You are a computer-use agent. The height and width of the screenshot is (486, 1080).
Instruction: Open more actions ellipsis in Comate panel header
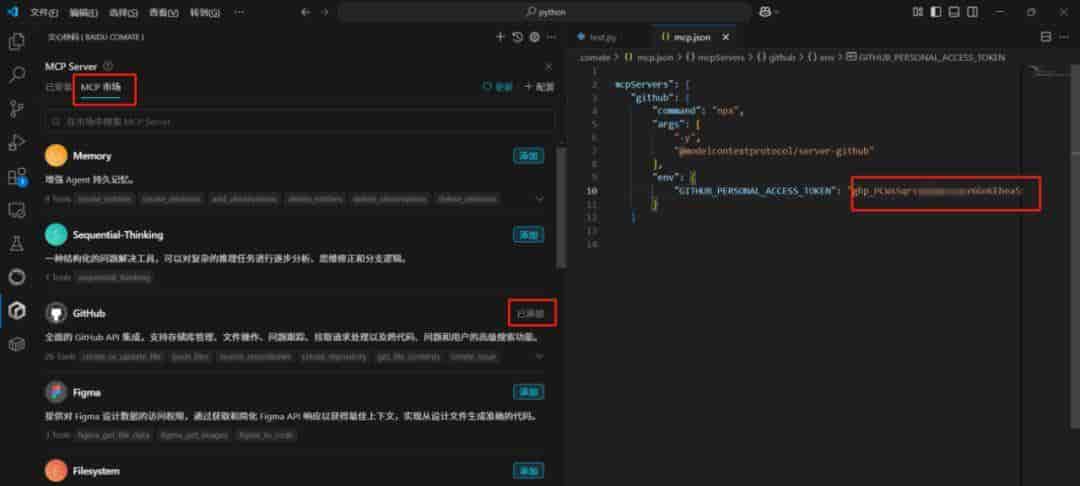(x=550, y=37)
